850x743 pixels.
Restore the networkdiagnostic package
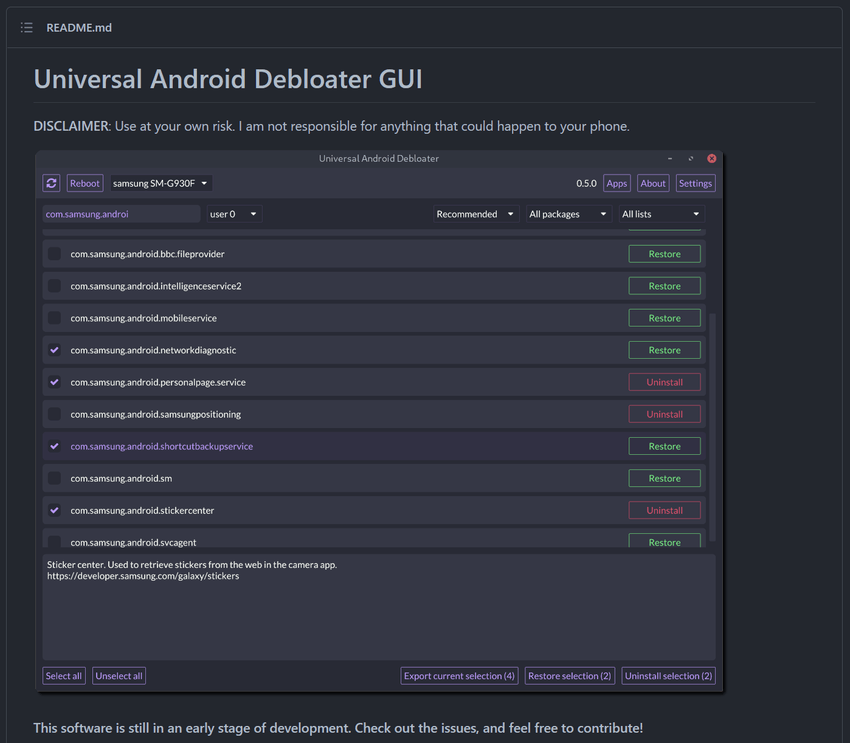click(x=665, y=350)
